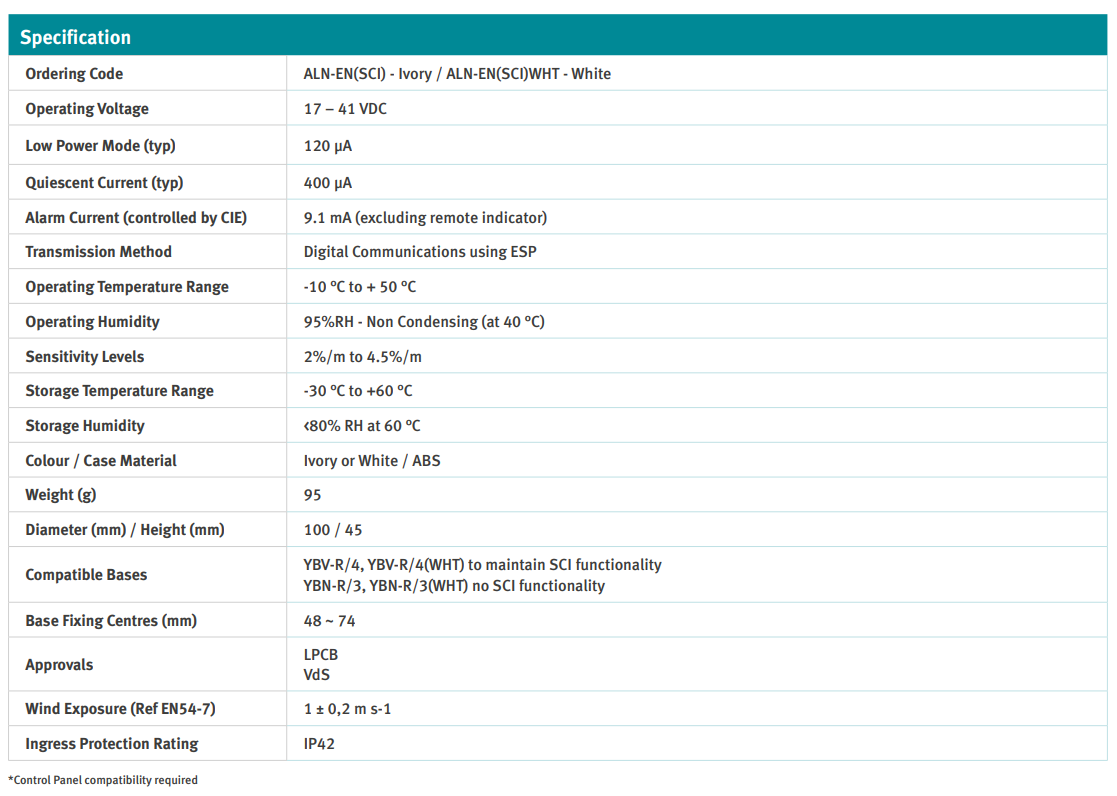Click the IP42 ingress protection value
1117x796 pixels.
click(x=321, y=744)
